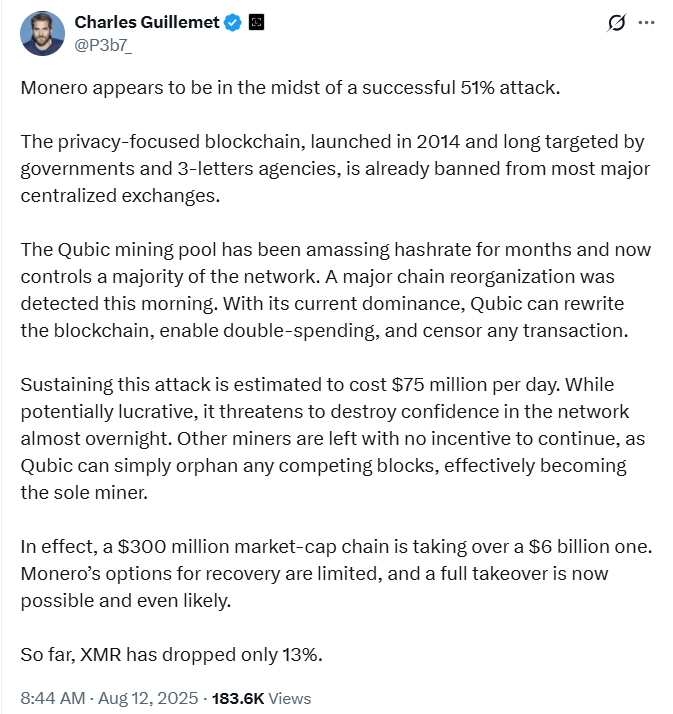Click the words 'the sole miner.'
The width and height of the screenshot is (673, 714).
(84, 493)
